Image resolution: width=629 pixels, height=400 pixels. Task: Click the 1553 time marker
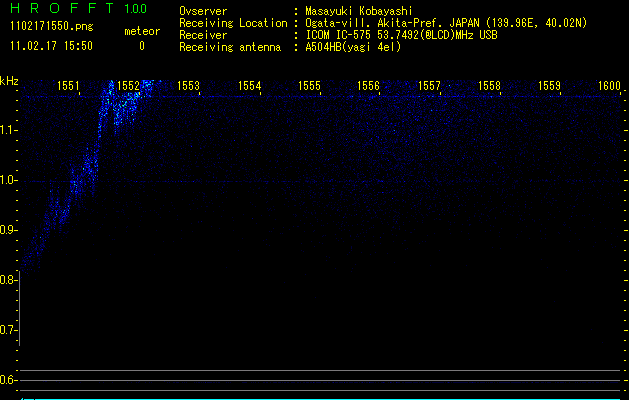pos(188,85)
